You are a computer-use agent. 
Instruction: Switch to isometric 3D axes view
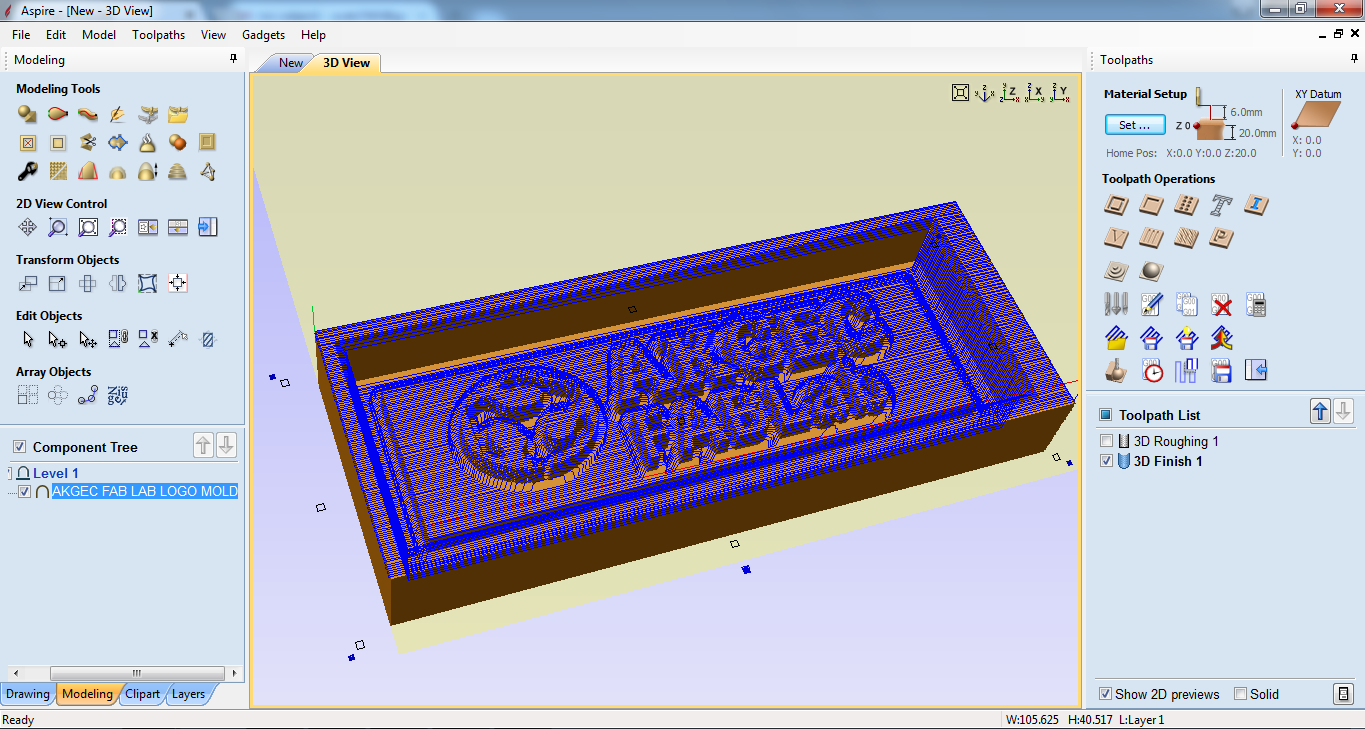click(985, 93)
